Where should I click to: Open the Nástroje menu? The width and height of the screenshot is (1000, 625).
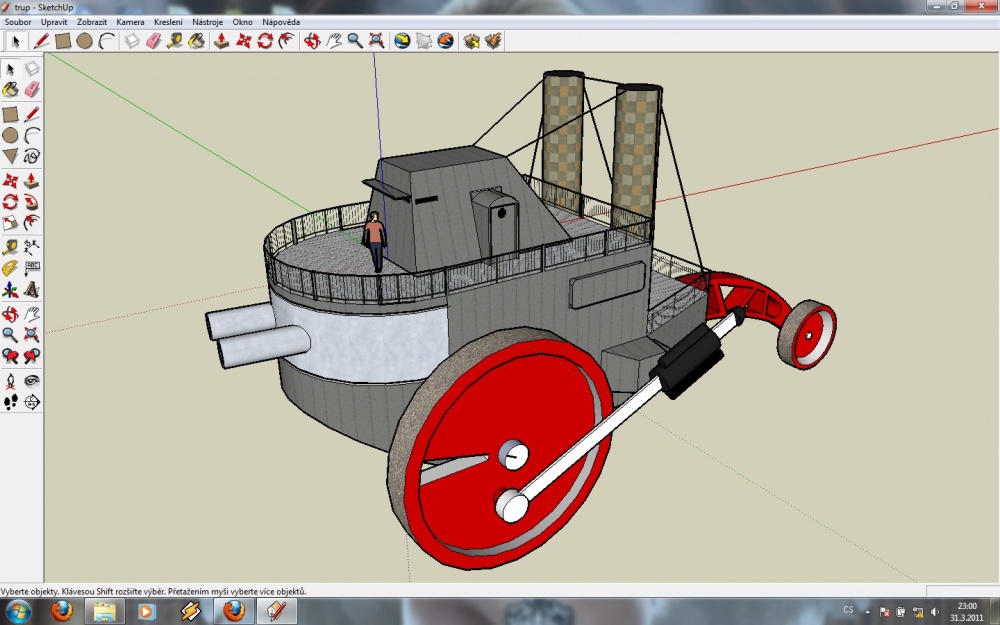207,22
